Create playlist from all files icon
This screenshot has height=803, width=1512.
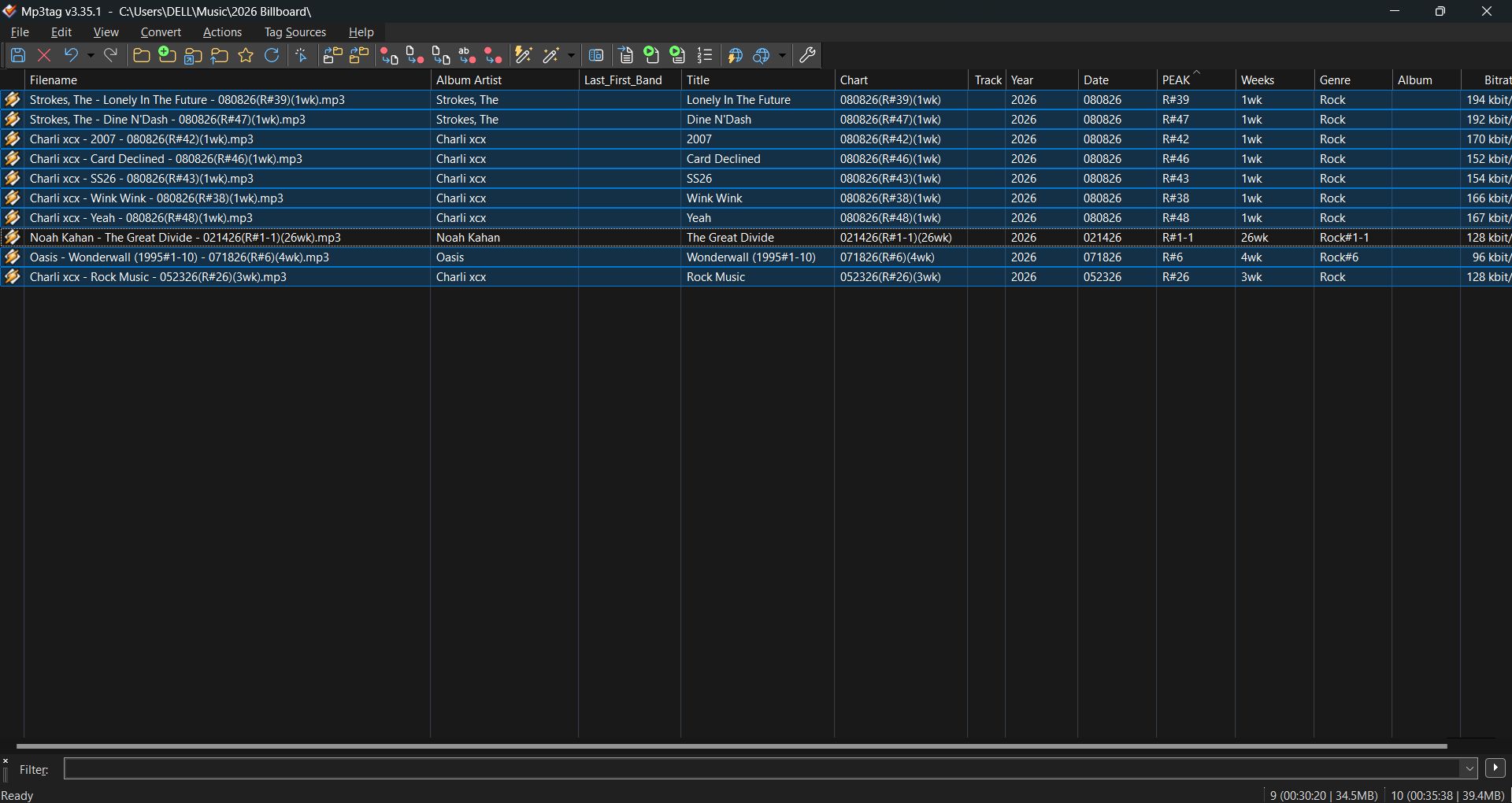651,55
